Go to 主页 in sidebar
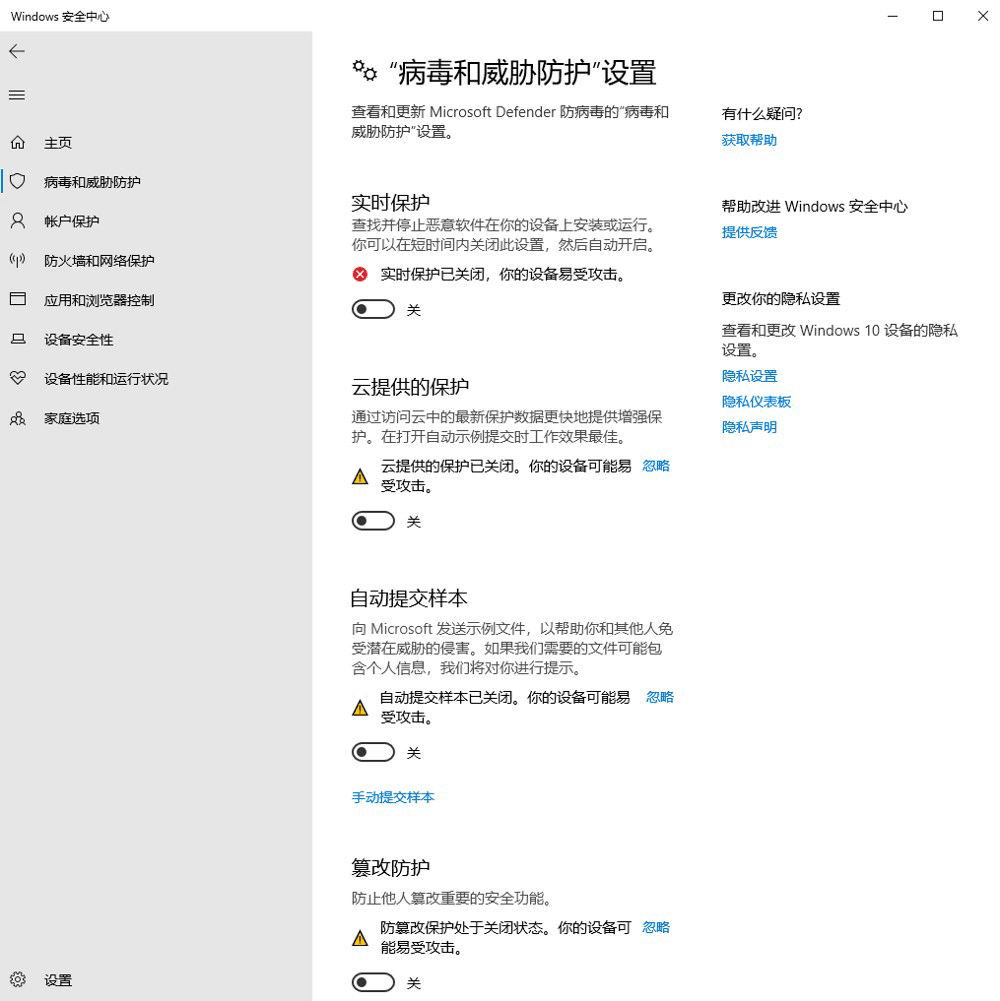Image resolution: width=1000 pixels, height=1001 pixels. (x=156, y=142)
